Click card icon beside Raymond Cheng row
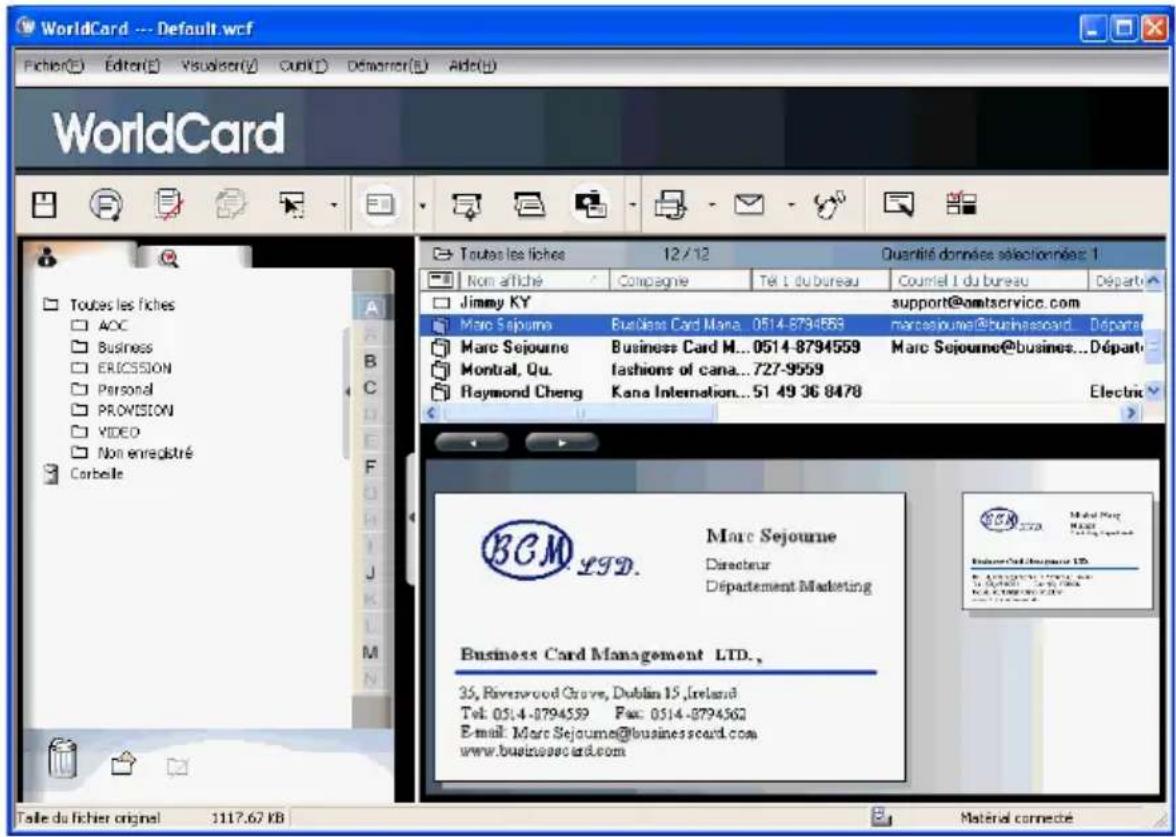Viewport: 1176px width, 837px height. pos(439,392)
